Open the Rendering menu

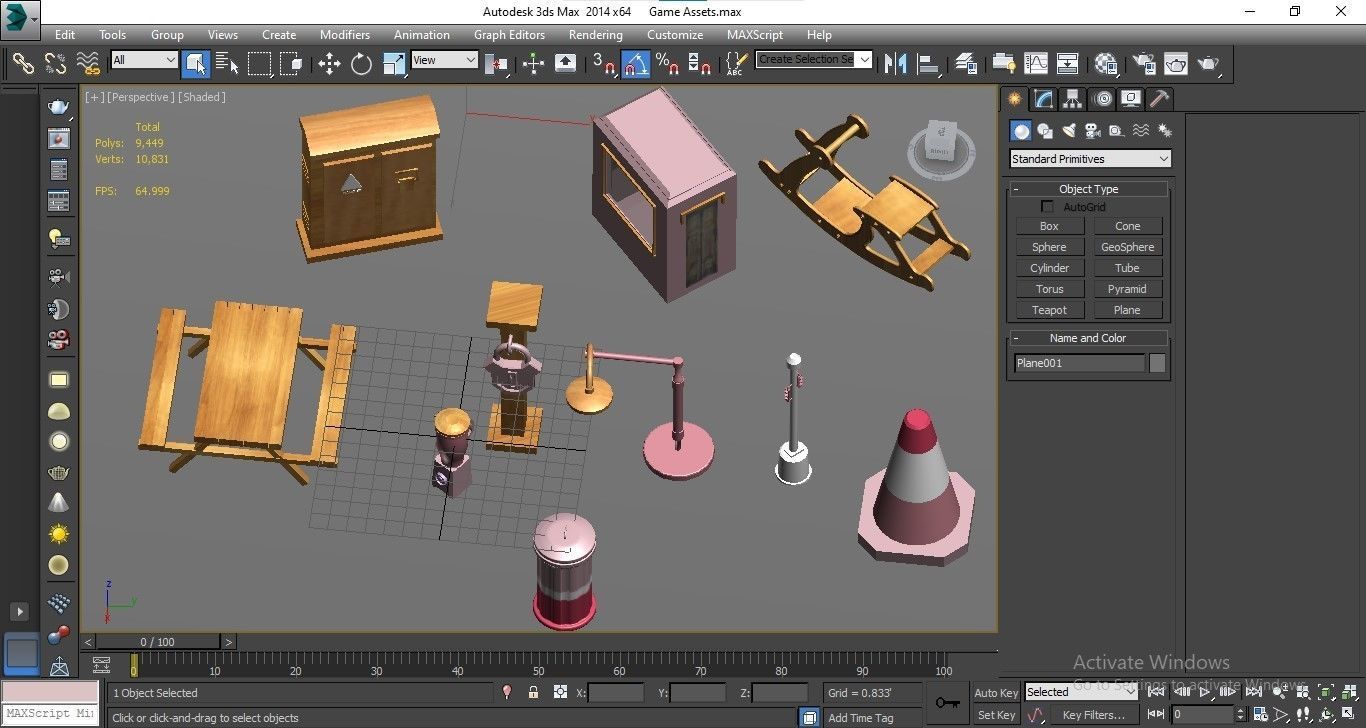596,34
